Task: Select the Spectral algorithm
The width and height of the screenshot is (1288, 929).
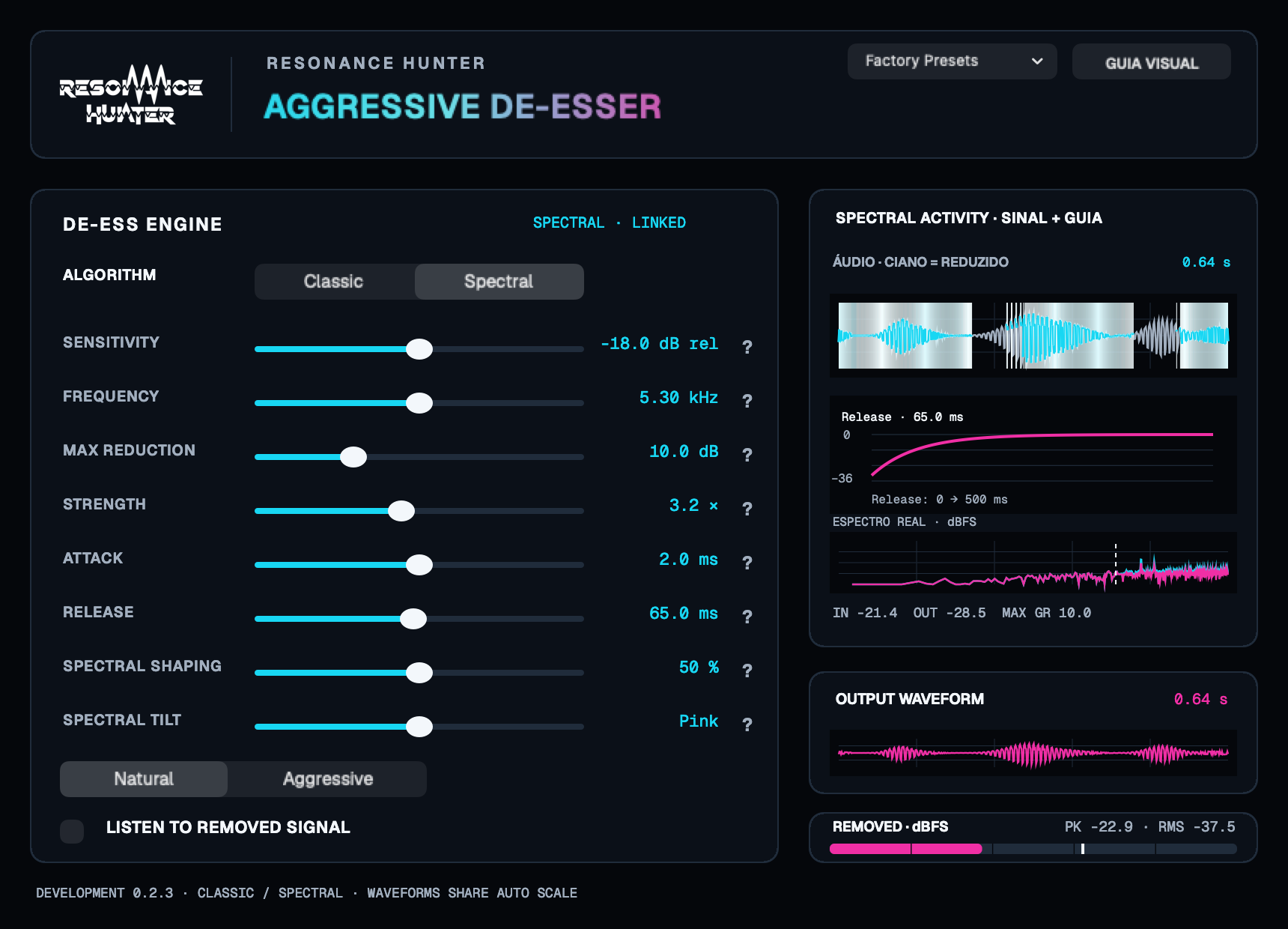Action: coord(499,282)
